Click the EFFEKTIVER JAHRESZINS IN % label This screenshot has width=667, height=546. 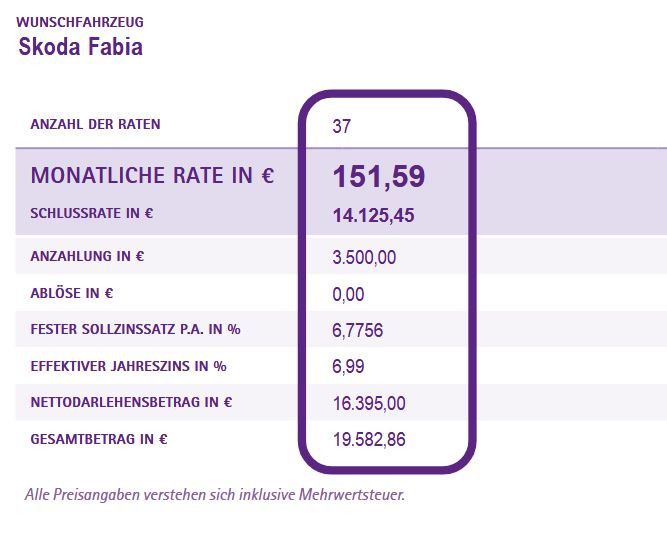tap(129, 366)
